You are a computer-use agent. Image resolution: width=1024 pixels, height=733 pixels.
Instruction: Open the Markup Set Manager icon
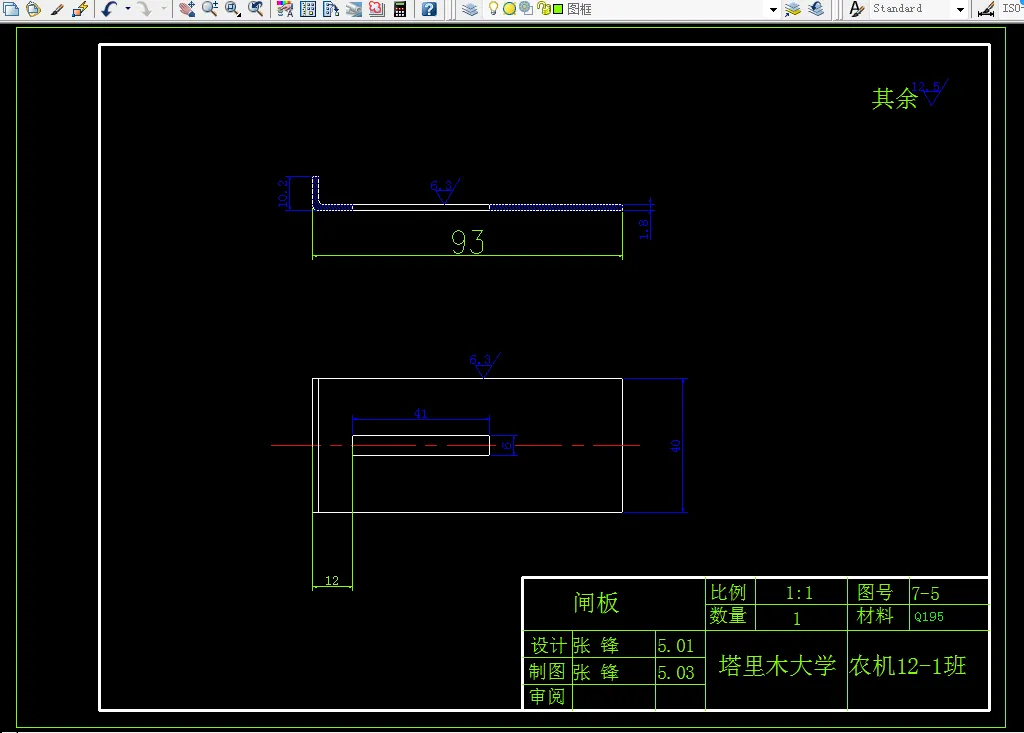tap(376, 9)
